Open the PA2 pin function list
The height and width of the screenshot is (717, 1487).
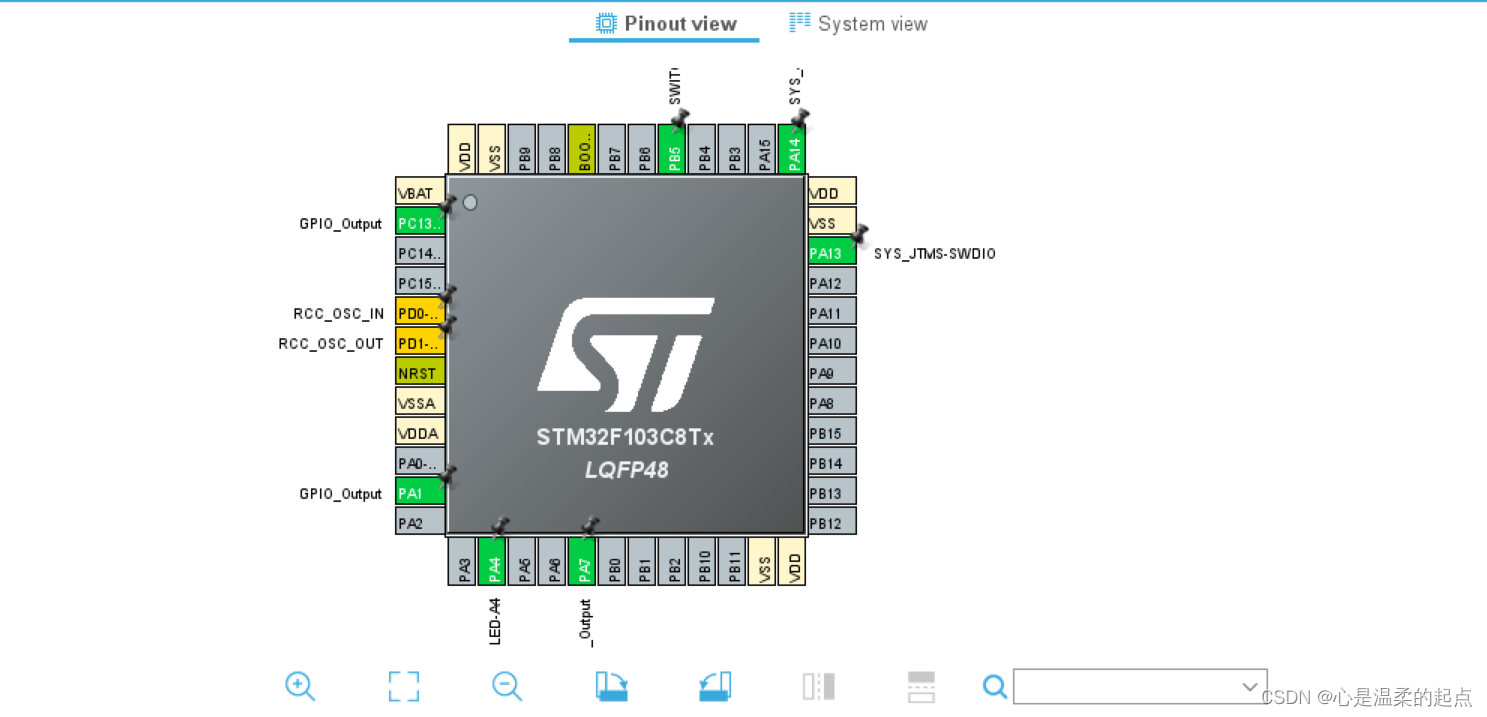click(419, 522)
